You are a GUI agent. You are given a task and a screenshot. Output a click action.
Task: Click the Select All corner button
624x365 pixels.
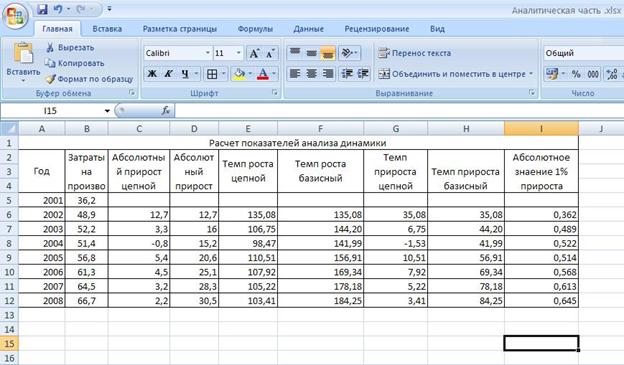pyautogui.click(x=9, y=129)
